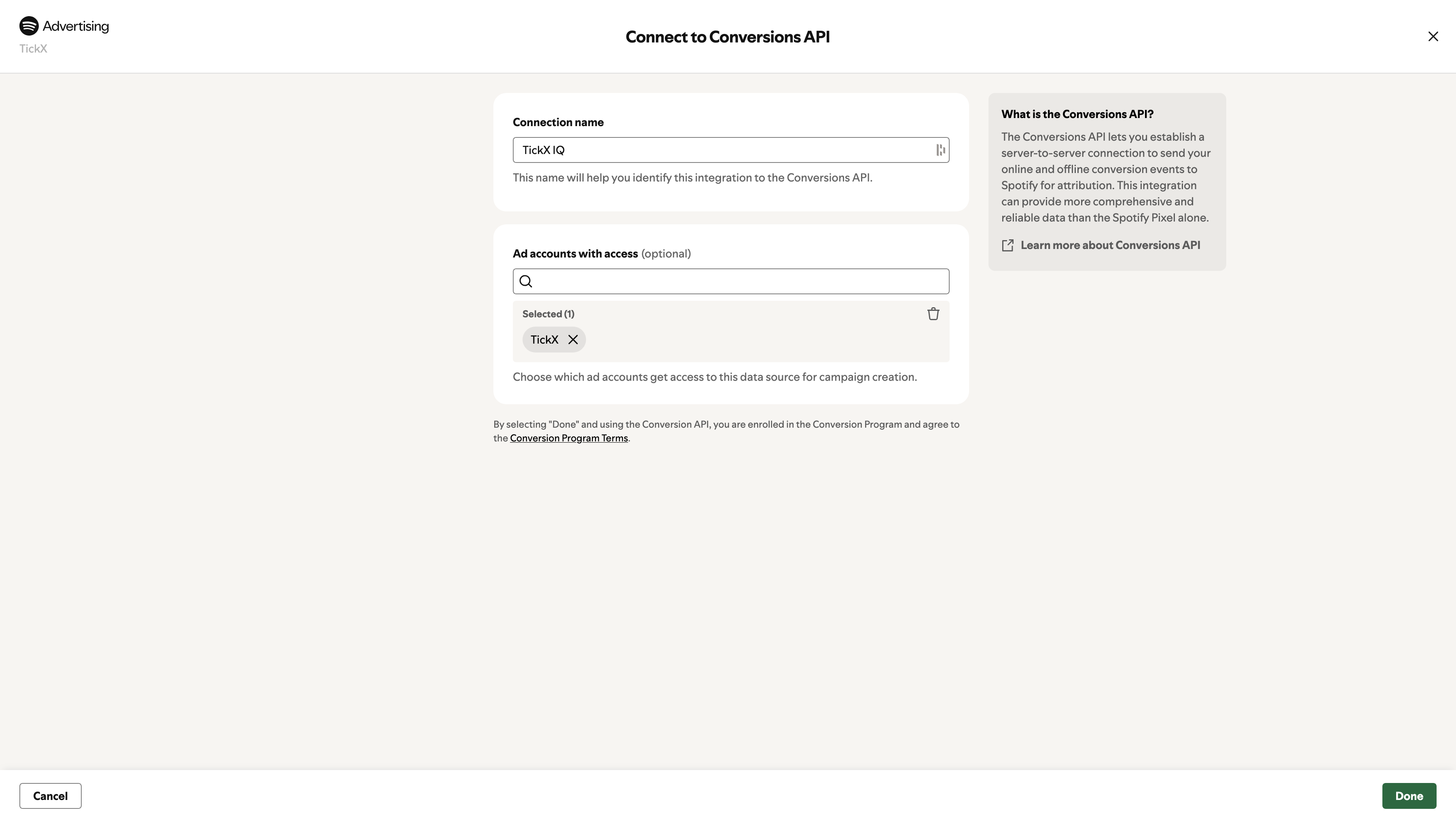Click the external link icon beside Learn more
1456x823 pixels.
[x=1007, y=245]
